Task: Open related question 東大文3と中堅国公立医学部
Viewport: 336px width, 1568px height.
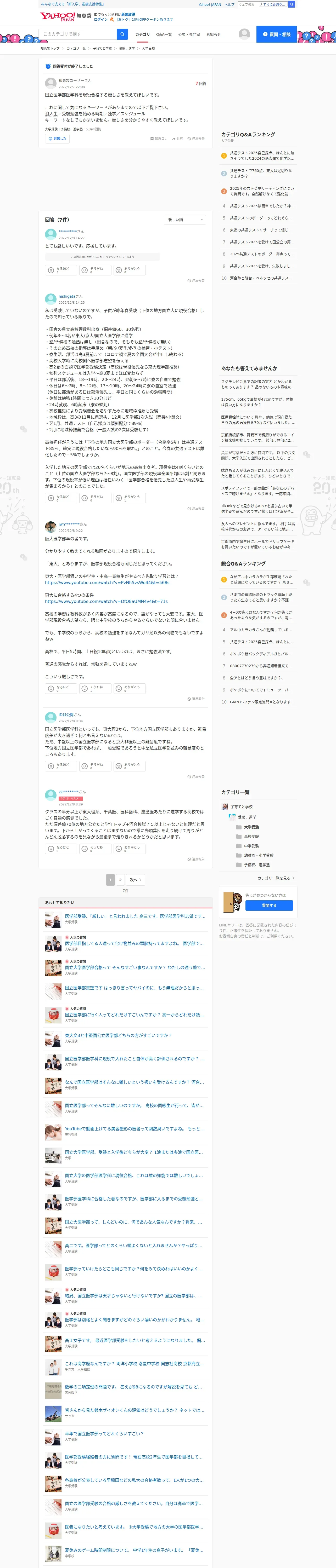Action: (x=118, y=1035)
